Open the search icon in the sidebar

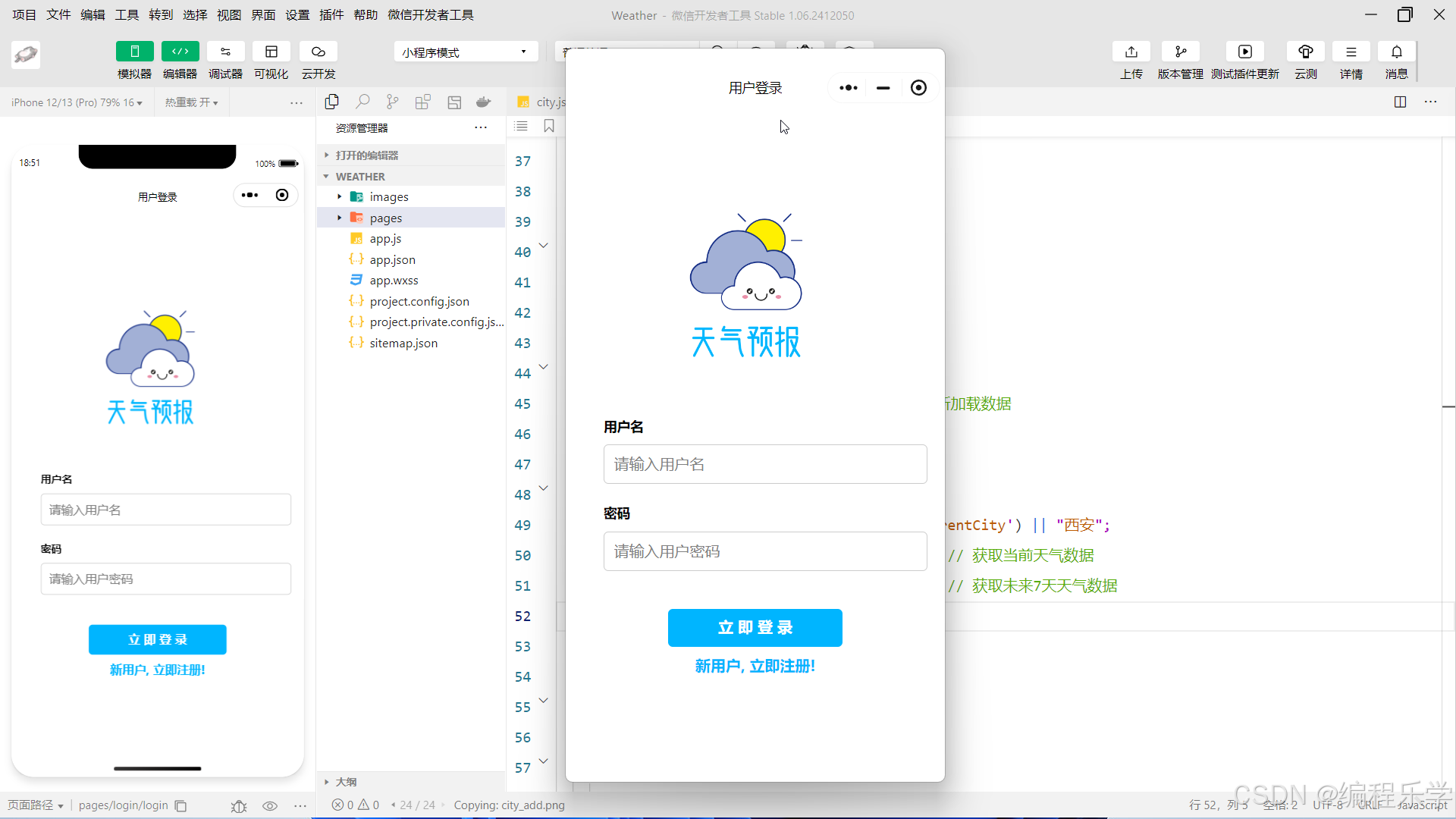point(362,102)
